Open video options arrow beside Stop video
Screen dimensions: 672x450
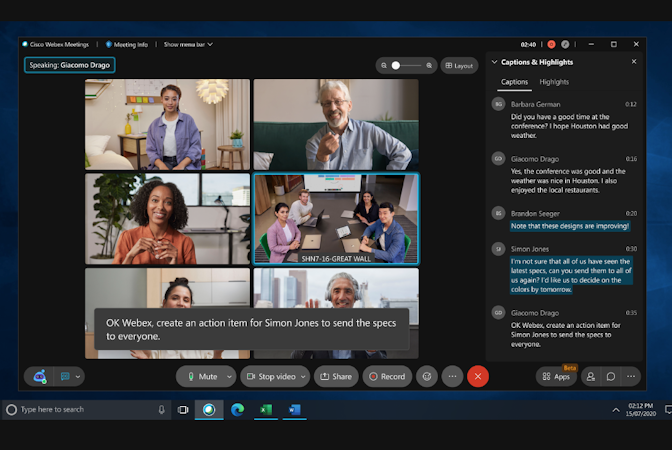[303, 377]
